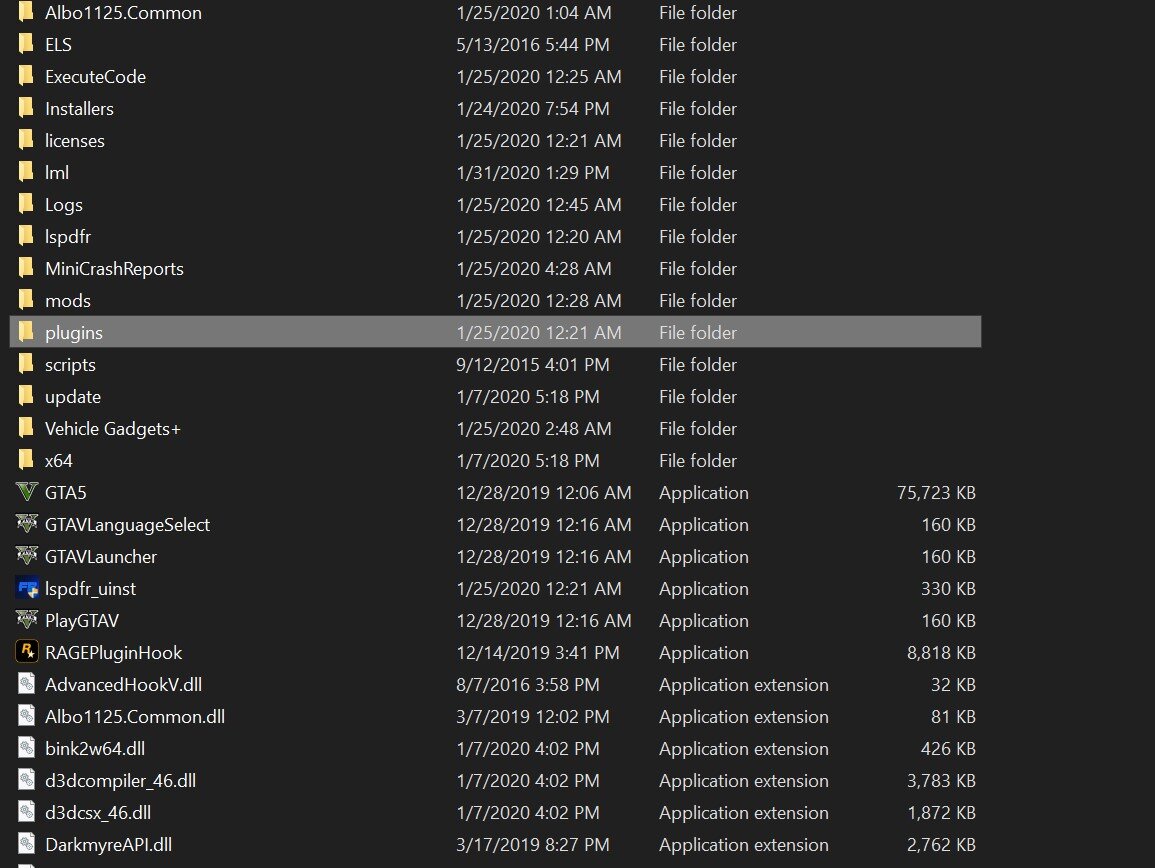This screenshot has height=868, width=1155.
Task: Click the 2,762 KB size of DarkmyreAPI.dll
Action: point(941,845)
